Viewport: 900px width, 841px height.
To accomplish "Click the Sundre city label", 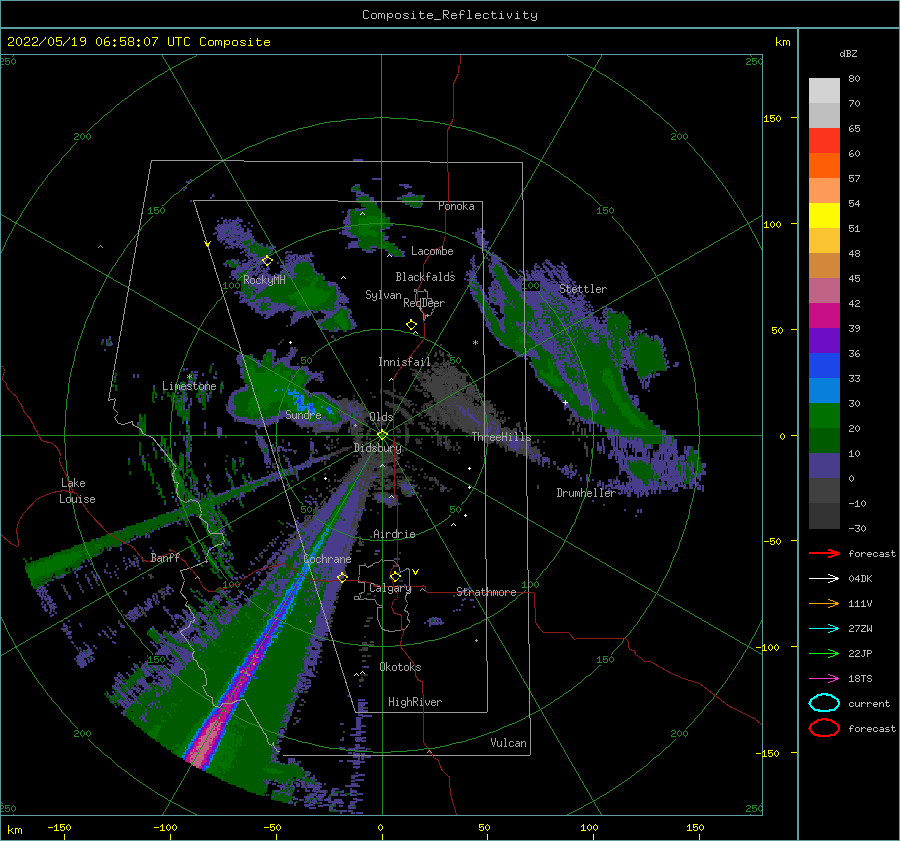I will (303, 414).
